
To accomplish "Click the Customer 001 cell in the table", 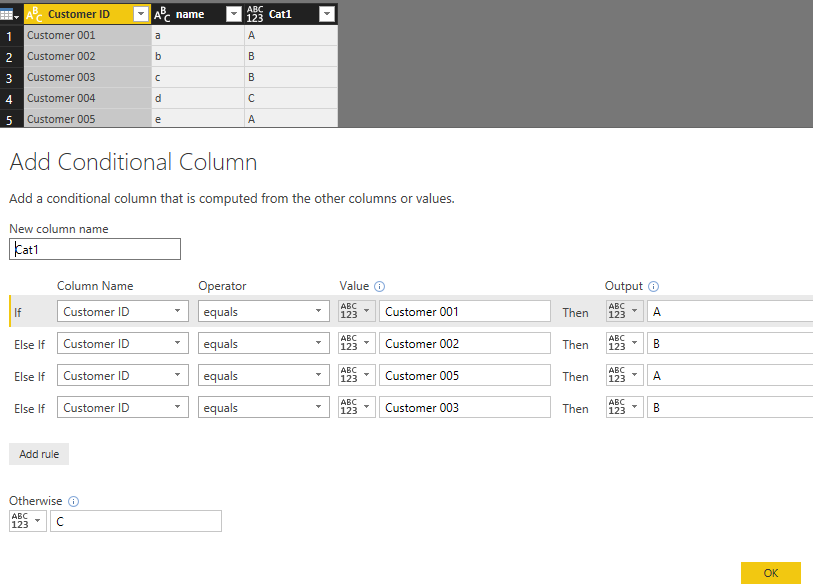I will (88, 35).
